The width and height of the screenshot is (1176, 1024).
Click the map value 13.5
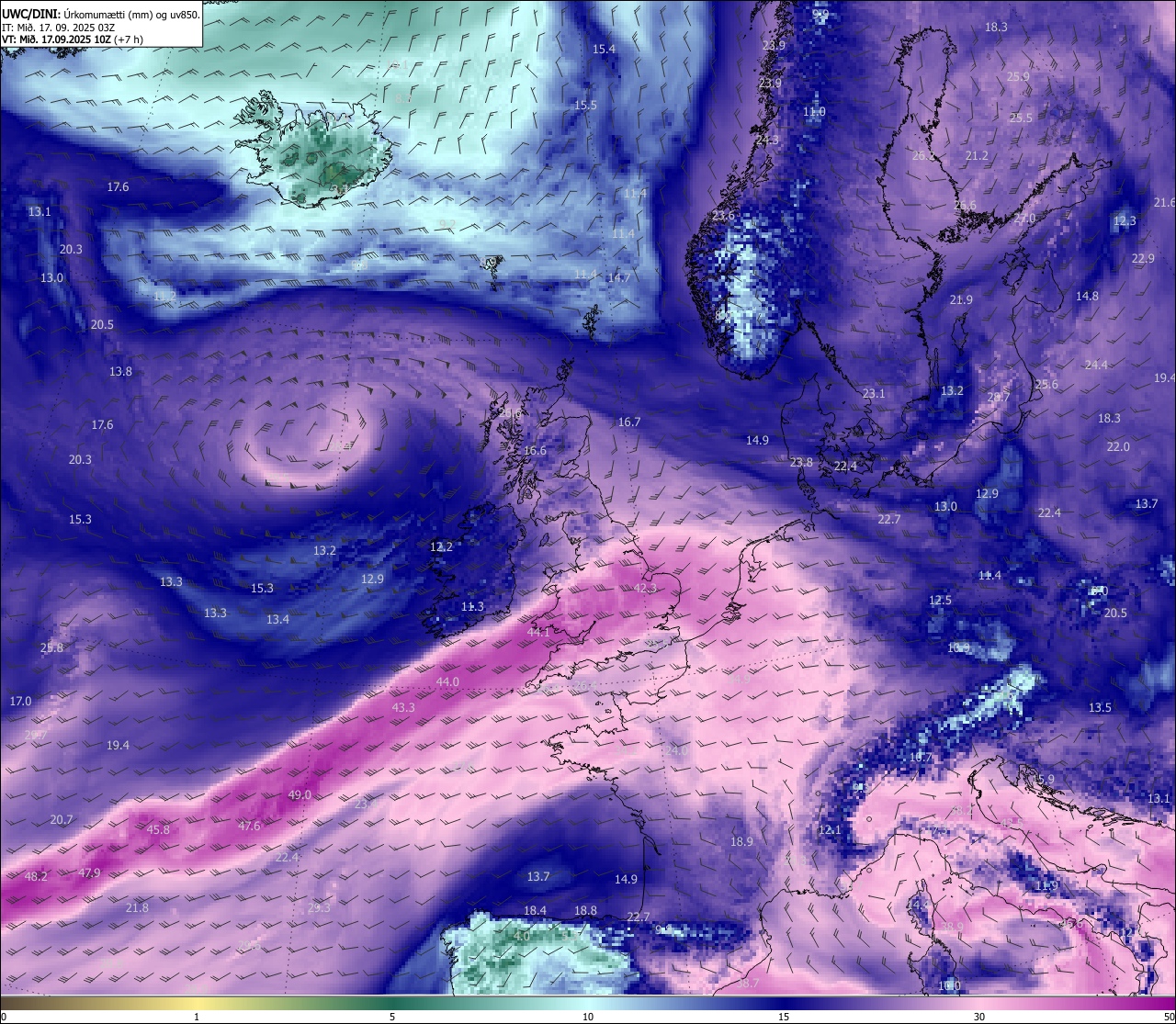[1100, 707]
